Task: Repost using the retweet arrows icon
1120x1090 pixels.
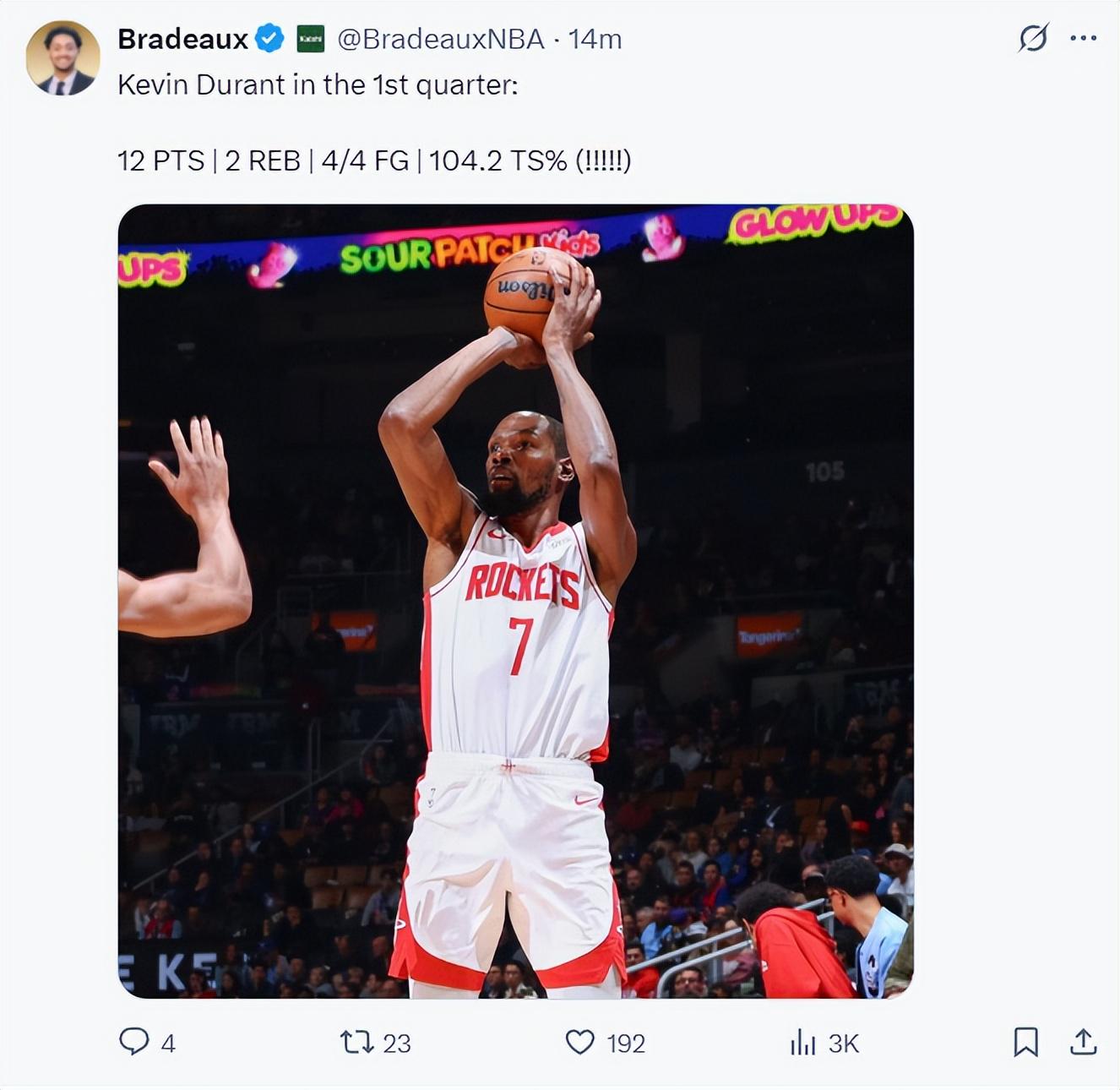Action: (356, 1042)
